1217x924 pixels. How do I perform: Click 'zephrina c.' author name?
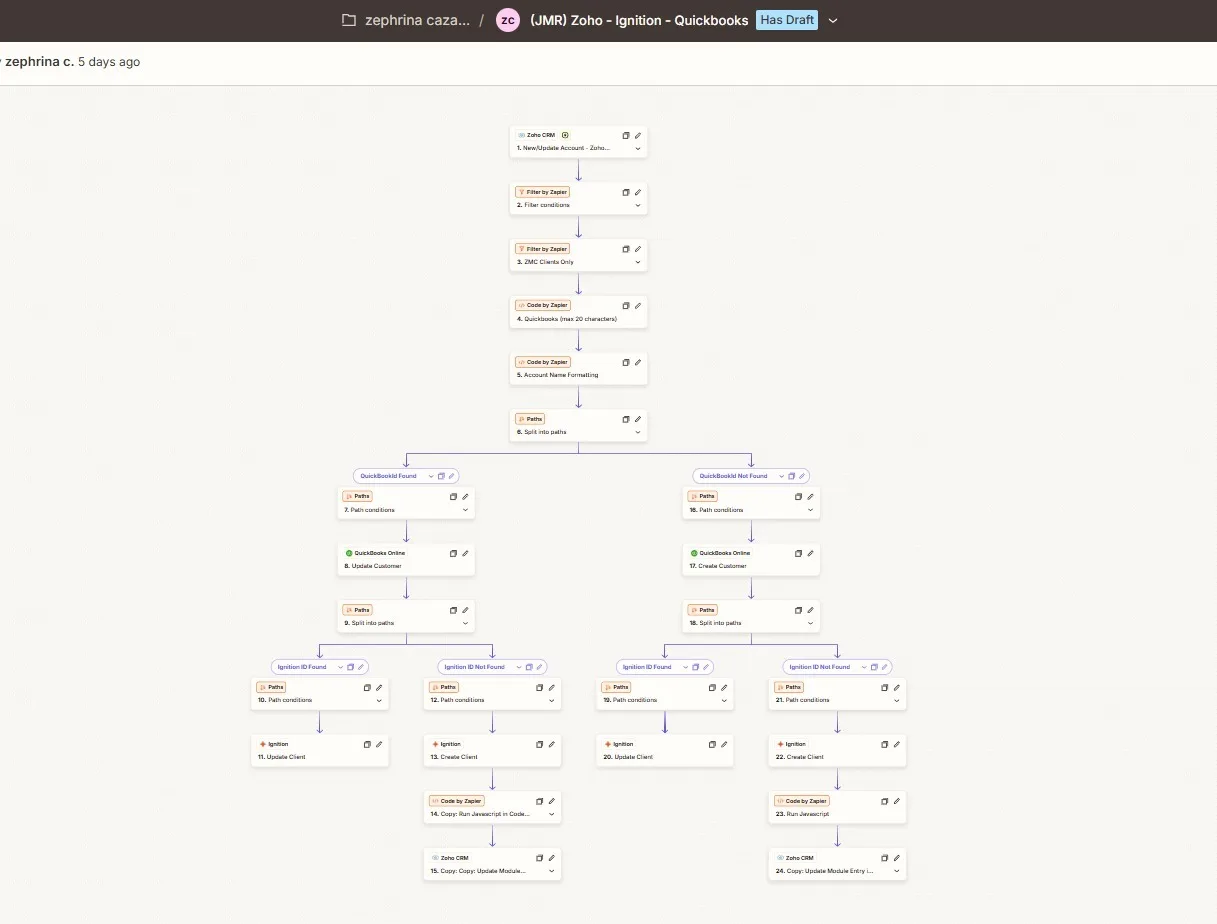tap(39, 62)
